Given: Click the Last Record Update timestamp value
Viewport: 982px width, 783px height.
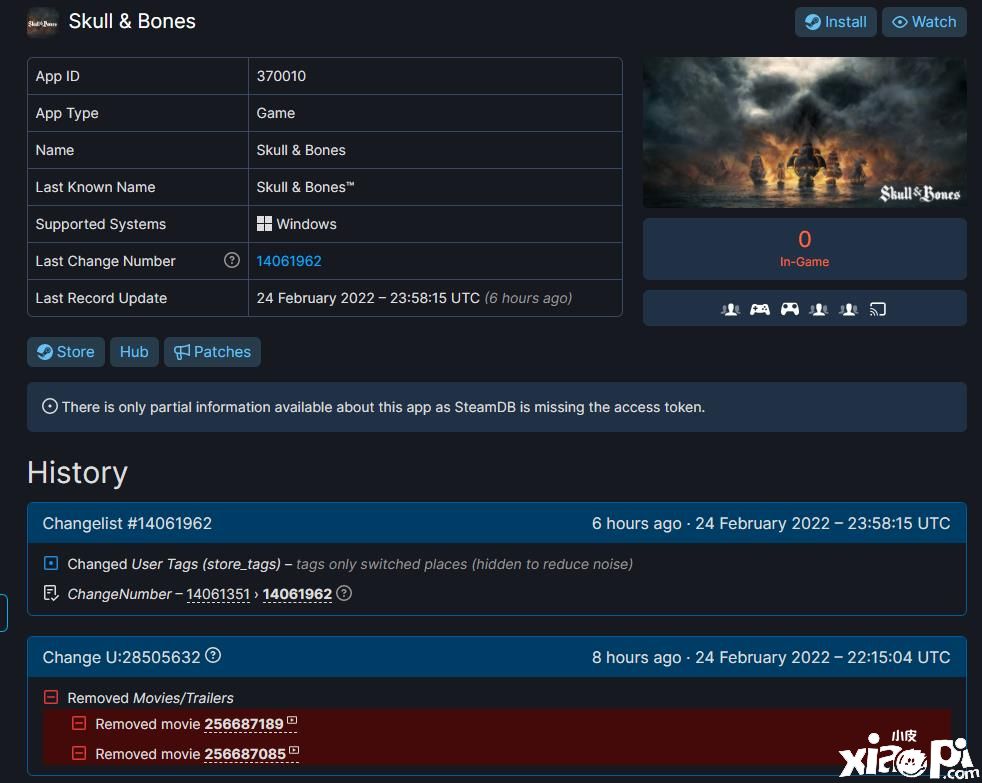Looking at the screenshot, I should 414,298.
